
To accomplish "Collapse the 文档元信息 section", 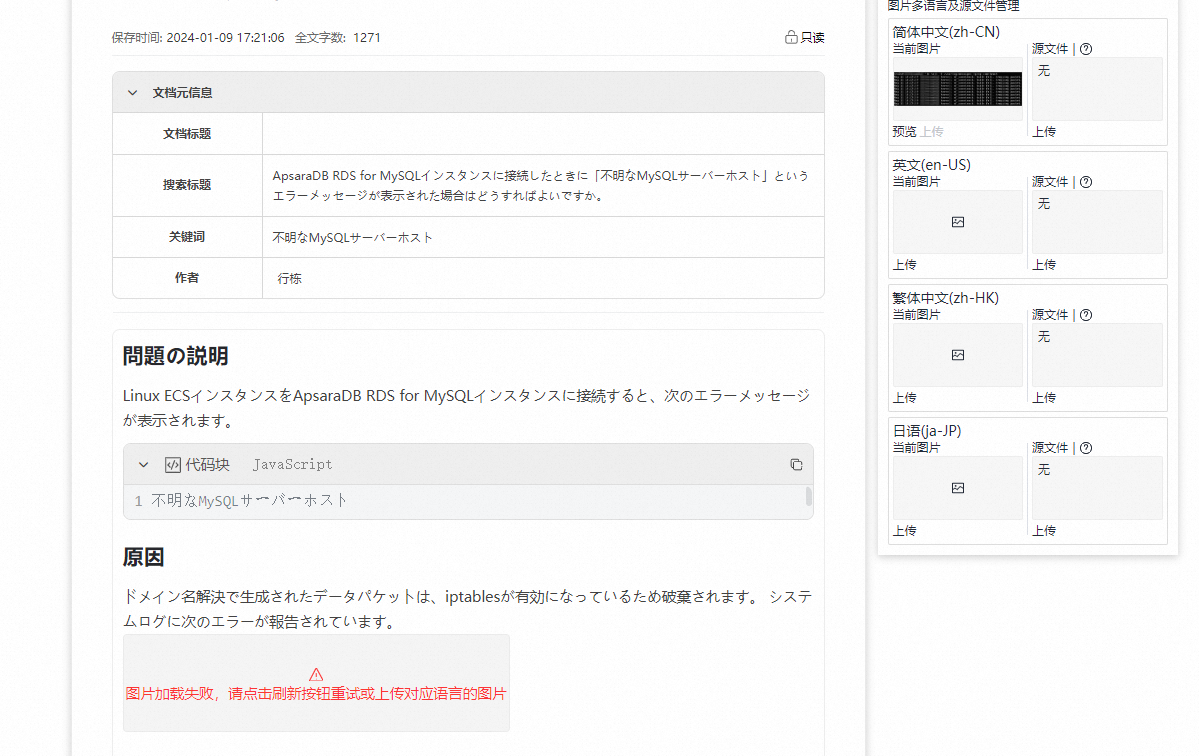I will coord(132,92).
